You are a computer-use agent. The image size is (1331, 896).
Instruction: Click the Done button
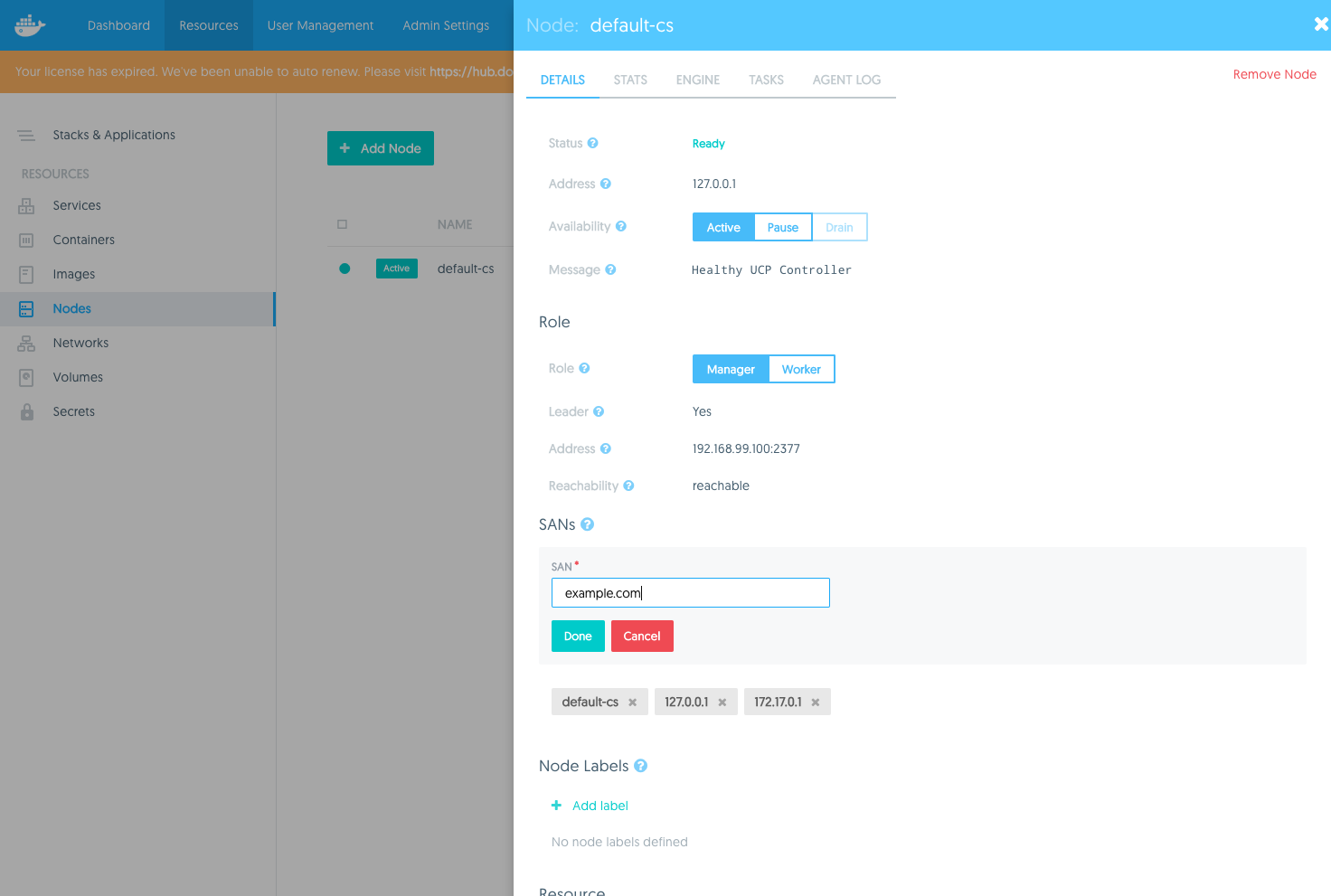click(578, 637)
